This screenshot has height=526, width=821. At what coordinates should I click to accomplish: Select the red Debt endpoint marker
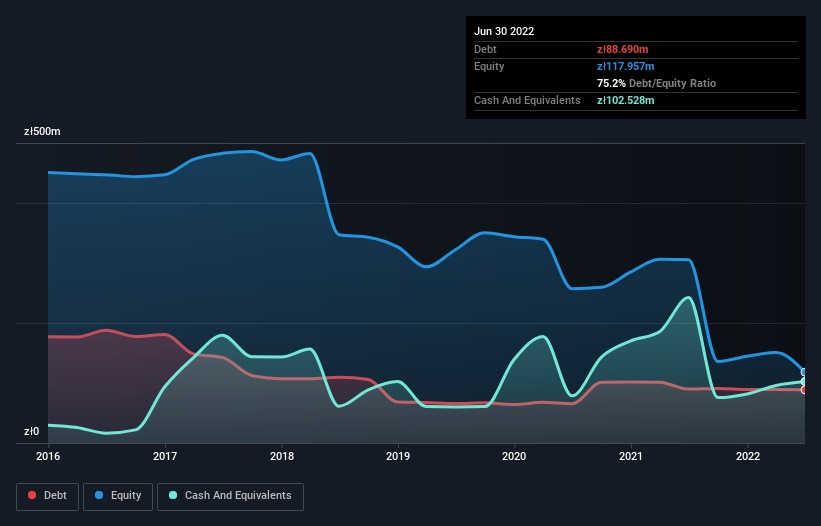pos(804,390)
